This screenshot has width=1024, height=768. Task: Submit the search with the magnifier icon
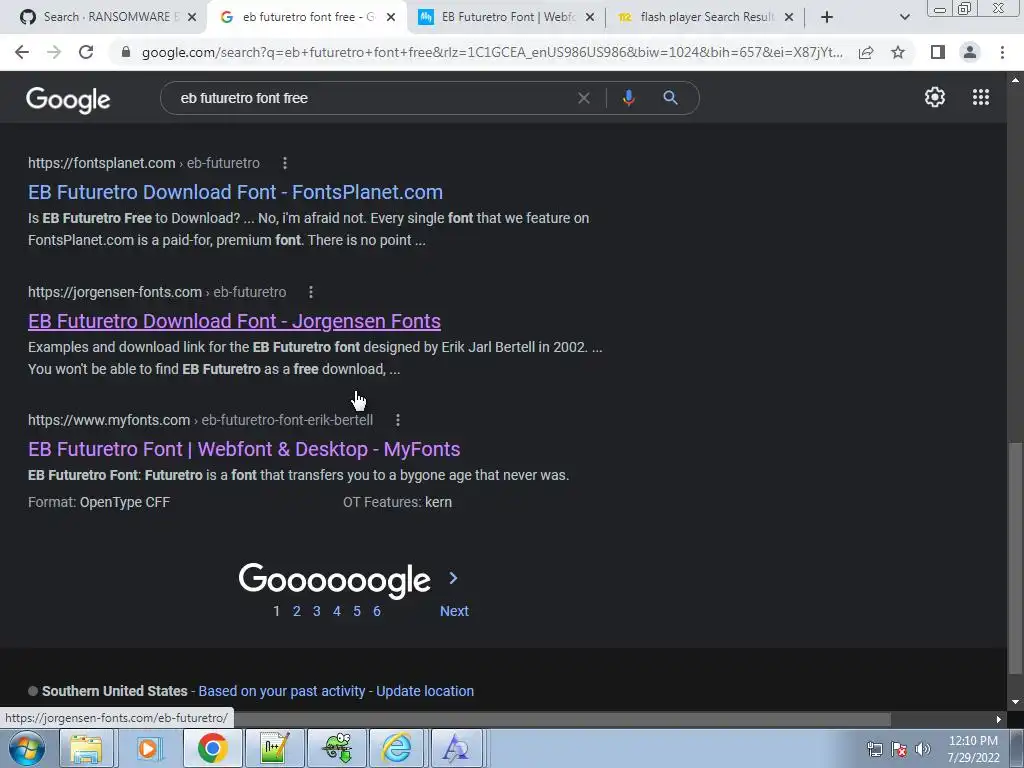[670, 98]
